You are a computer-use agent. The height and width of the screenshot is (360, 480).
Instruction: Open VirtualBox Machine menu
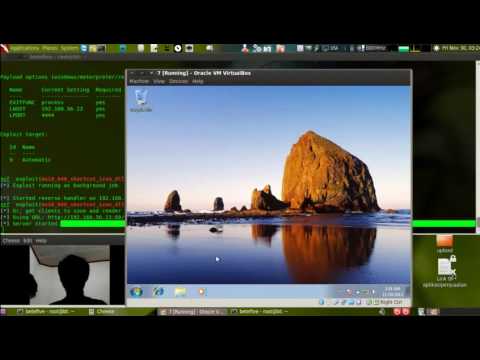pyautogui.click(x=139, y=81)
